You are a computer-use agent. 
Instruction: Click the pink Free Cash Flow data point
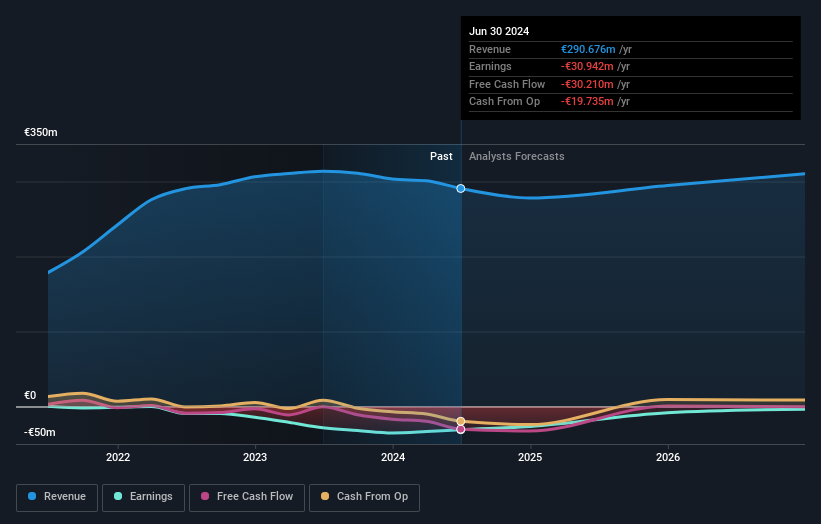tap(461, 429)
